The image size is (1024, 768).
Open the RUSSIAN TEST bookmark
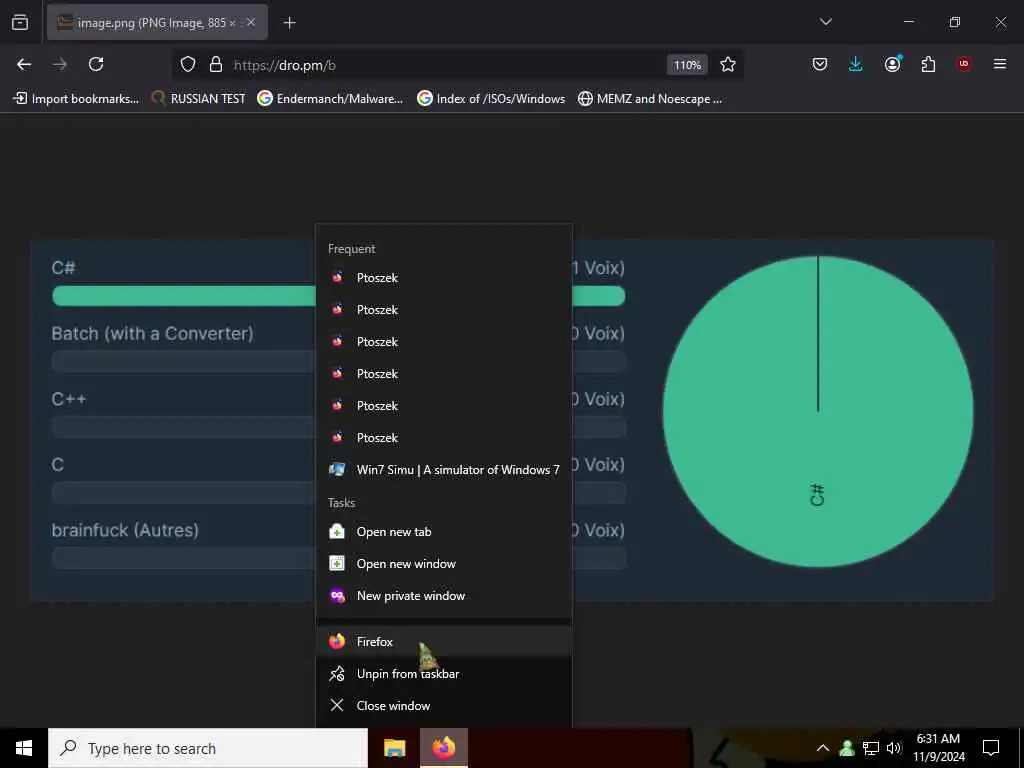(199, 99)
